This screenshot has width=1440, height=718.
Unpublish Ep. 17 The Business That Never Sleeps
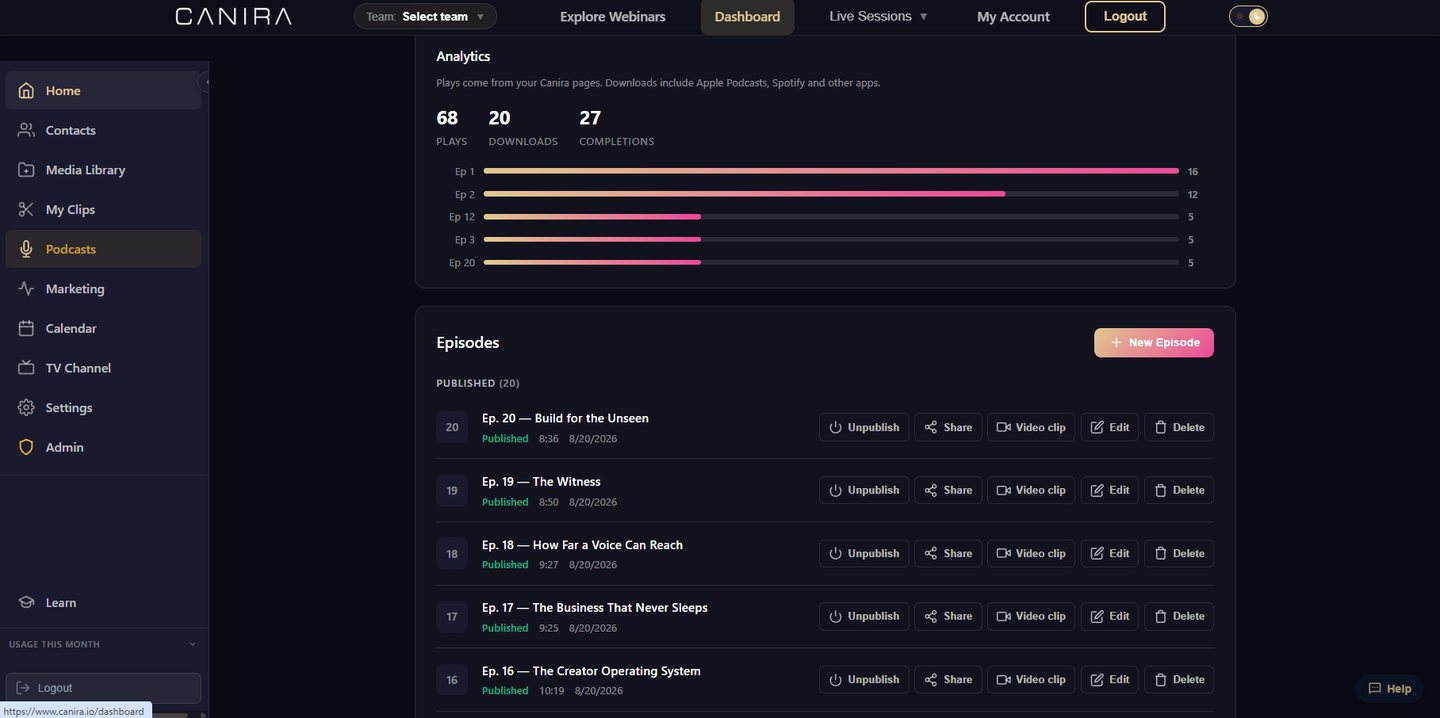865,616
